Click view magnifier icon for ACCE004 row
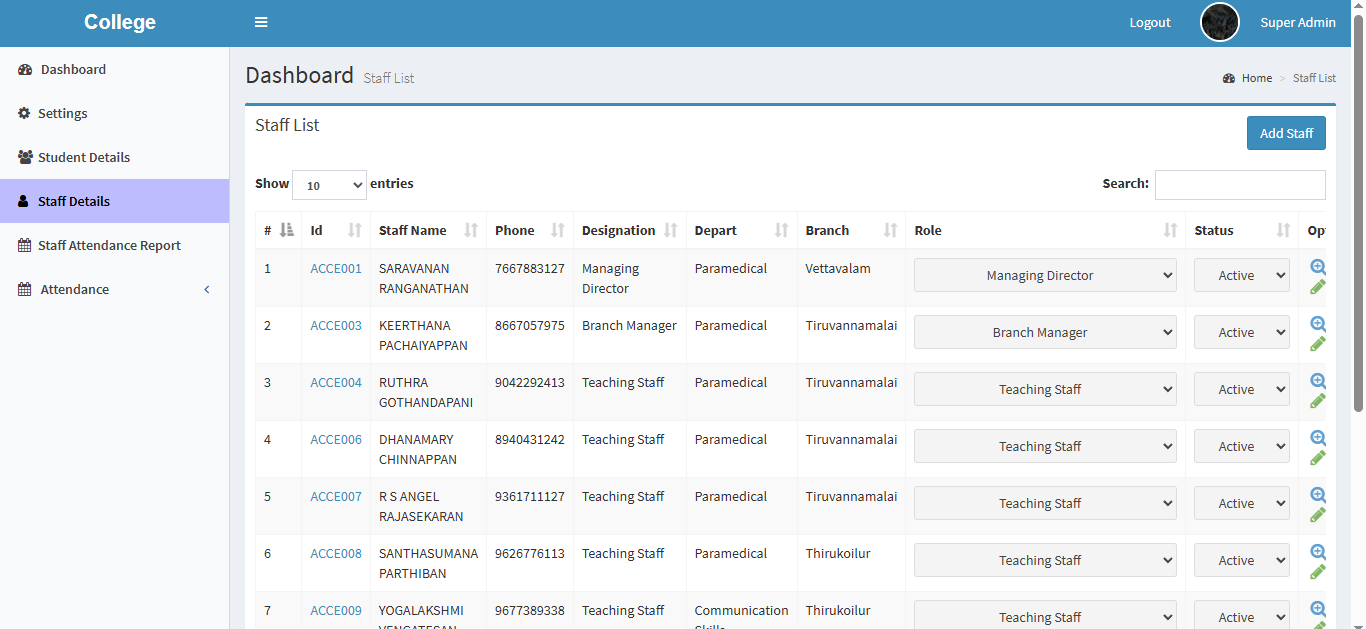The height and width of the screenshot is (629, 1366). [x=1318, y=381]
